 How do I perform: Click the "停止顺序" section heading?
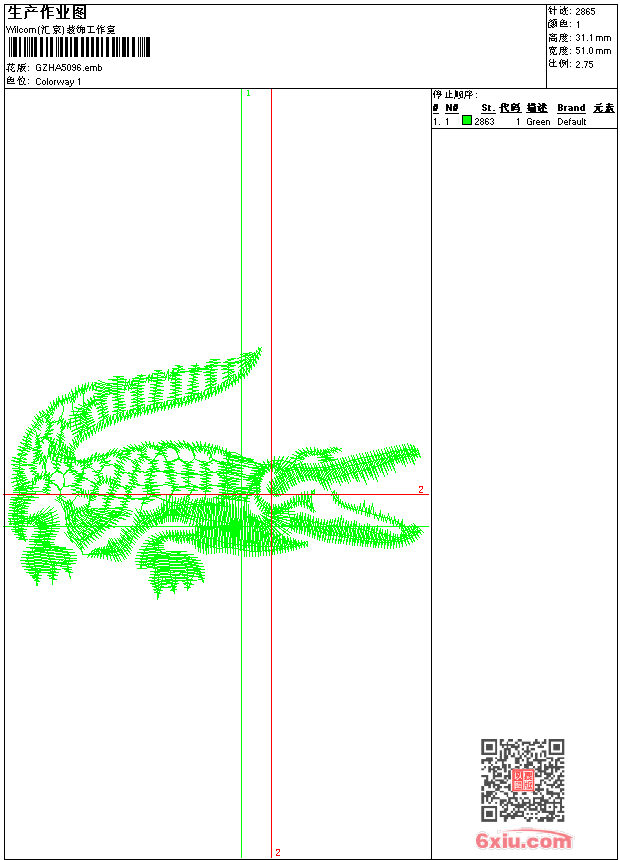[x=455, y=94]
